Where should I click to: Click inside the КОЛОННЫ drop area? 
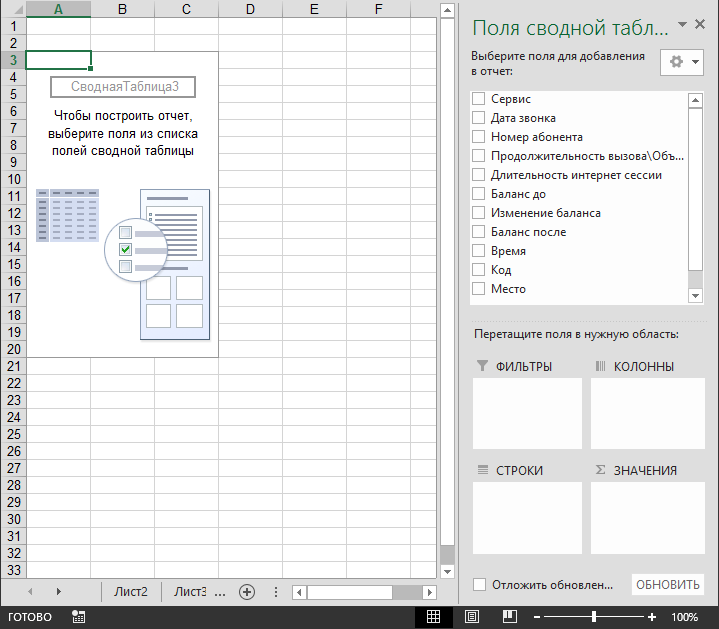[647, 414]
